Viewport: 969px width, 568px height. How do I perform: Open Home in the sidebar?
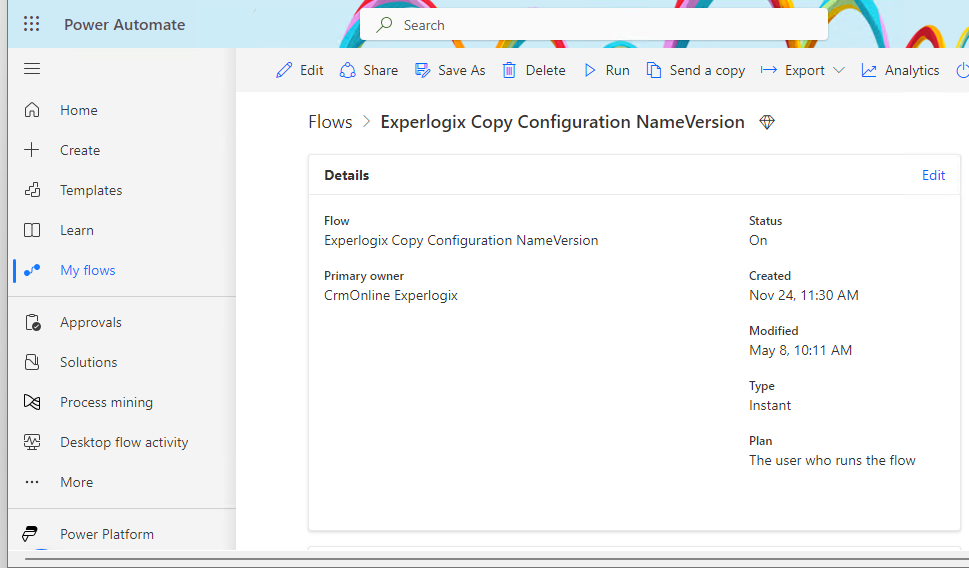(x=78, y=110)
